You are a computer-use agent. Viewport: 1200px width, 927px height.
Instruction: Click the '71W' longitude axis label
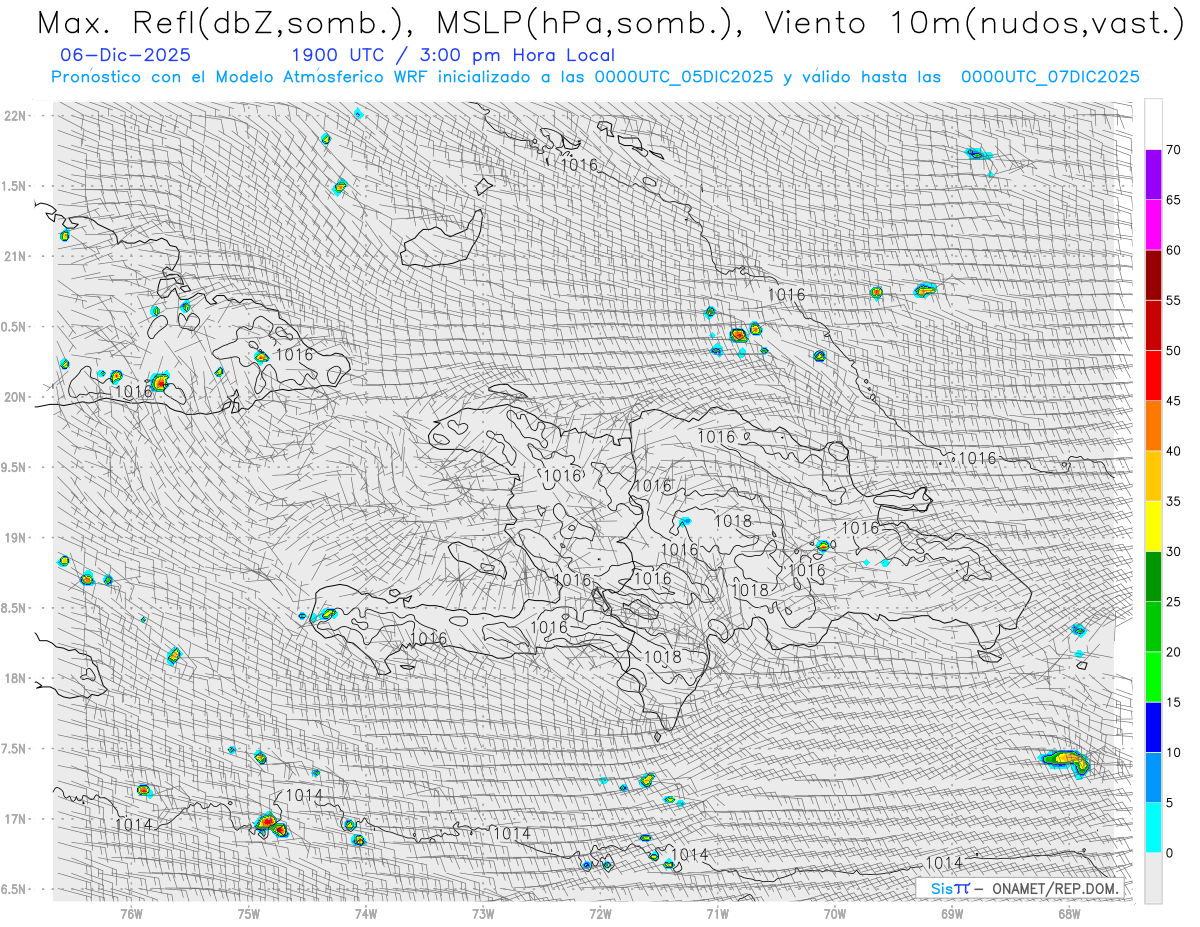[717, 912]
